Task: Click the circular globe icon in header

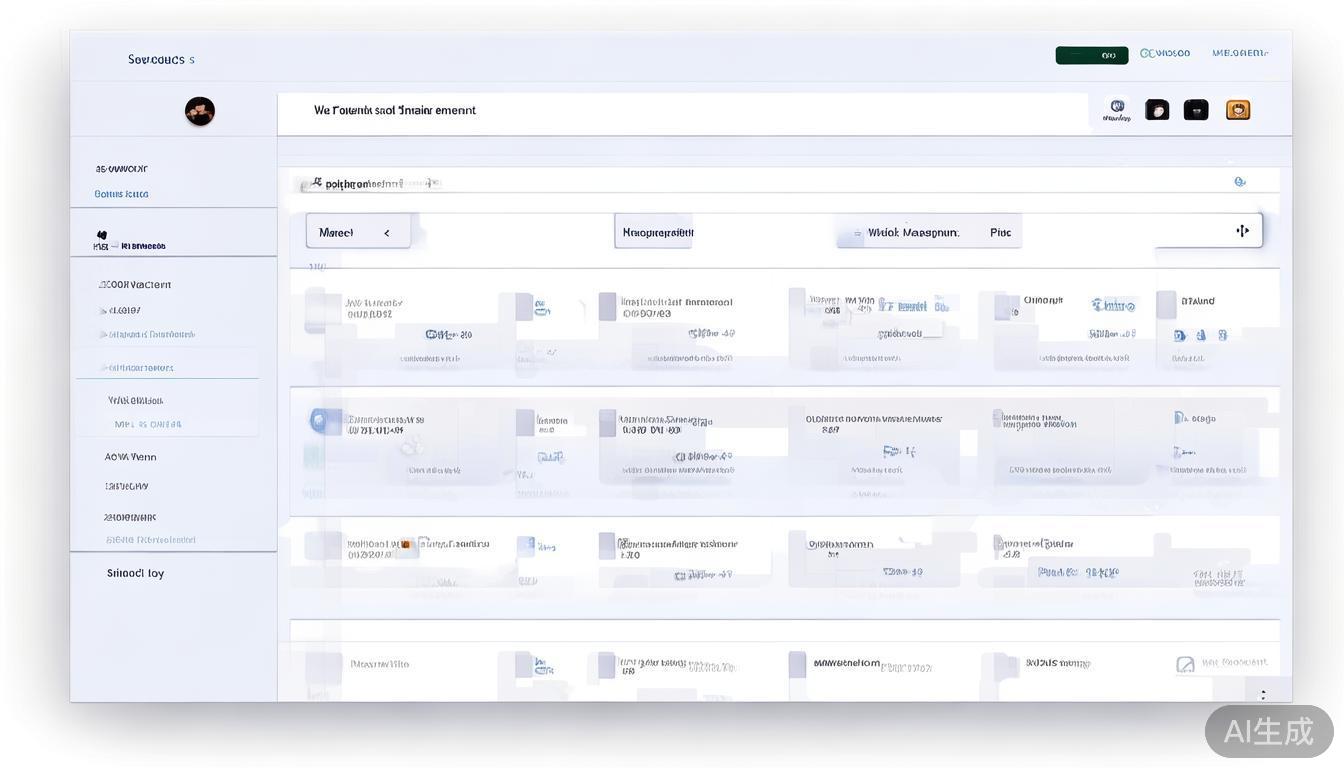Action: click(x=1117, y=108)
